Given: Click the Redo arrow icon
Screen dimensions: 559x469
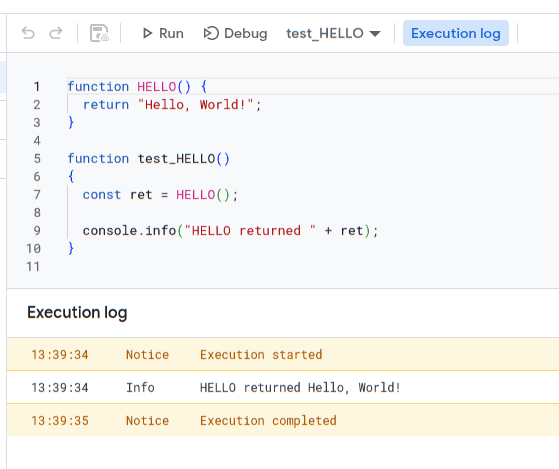Looking at the screenshot, I should tap(56, 33).
